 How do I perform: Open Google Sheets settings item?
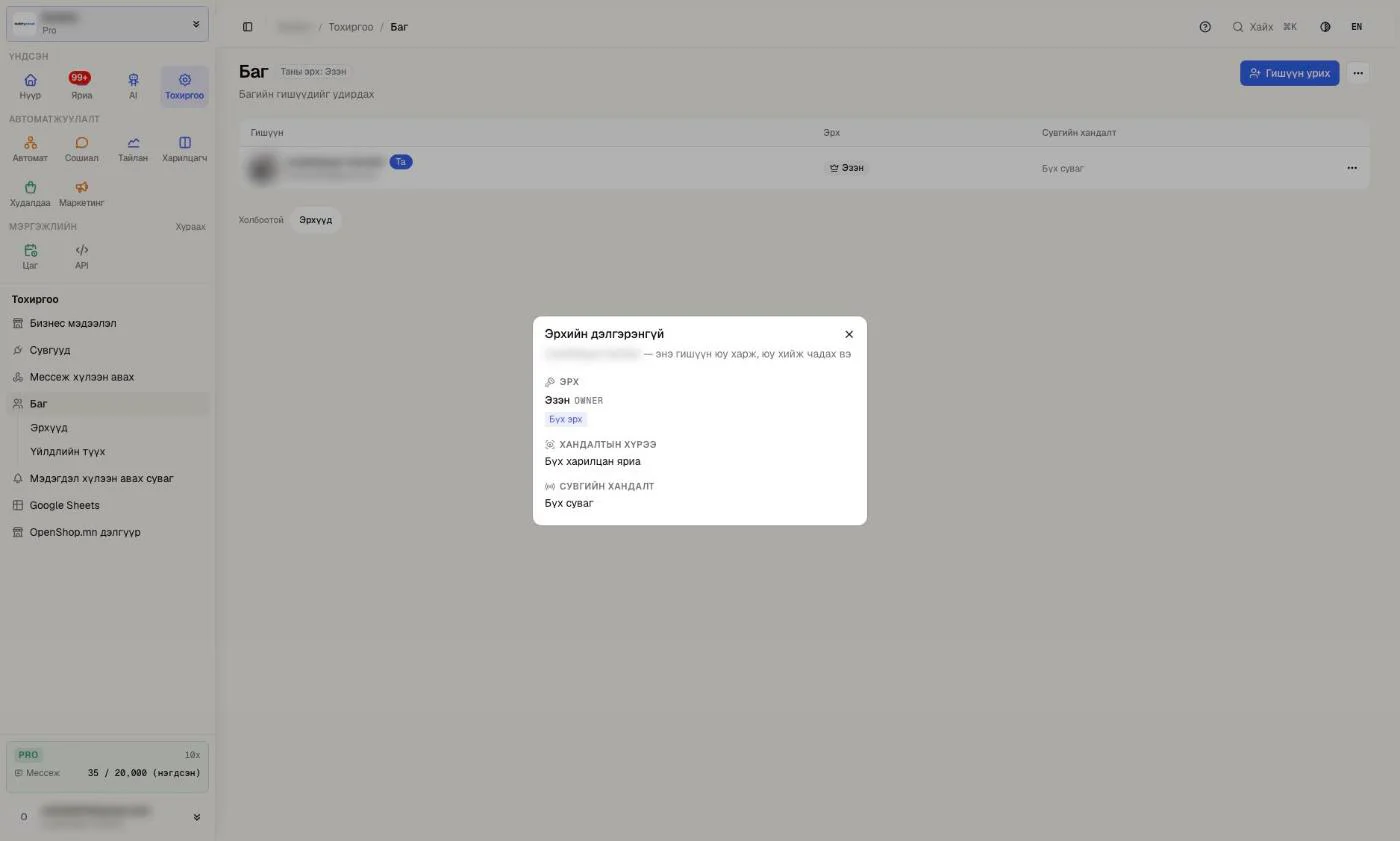pyautogui.click(x=107, y=505)
